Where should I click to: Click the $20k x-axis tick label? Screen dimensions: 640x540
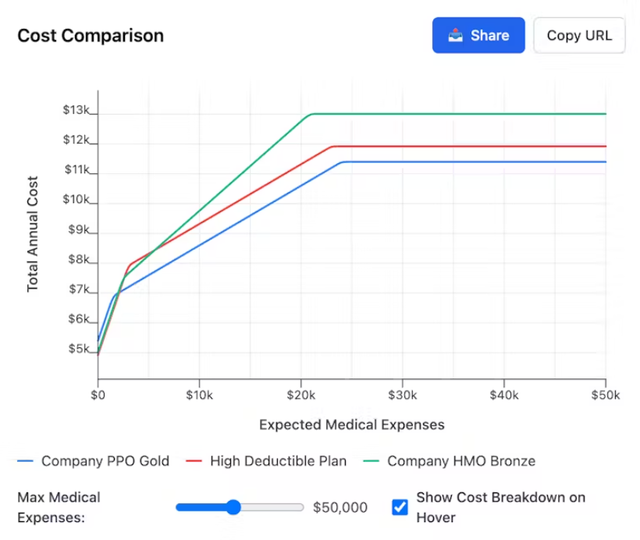tap(301, 395)
